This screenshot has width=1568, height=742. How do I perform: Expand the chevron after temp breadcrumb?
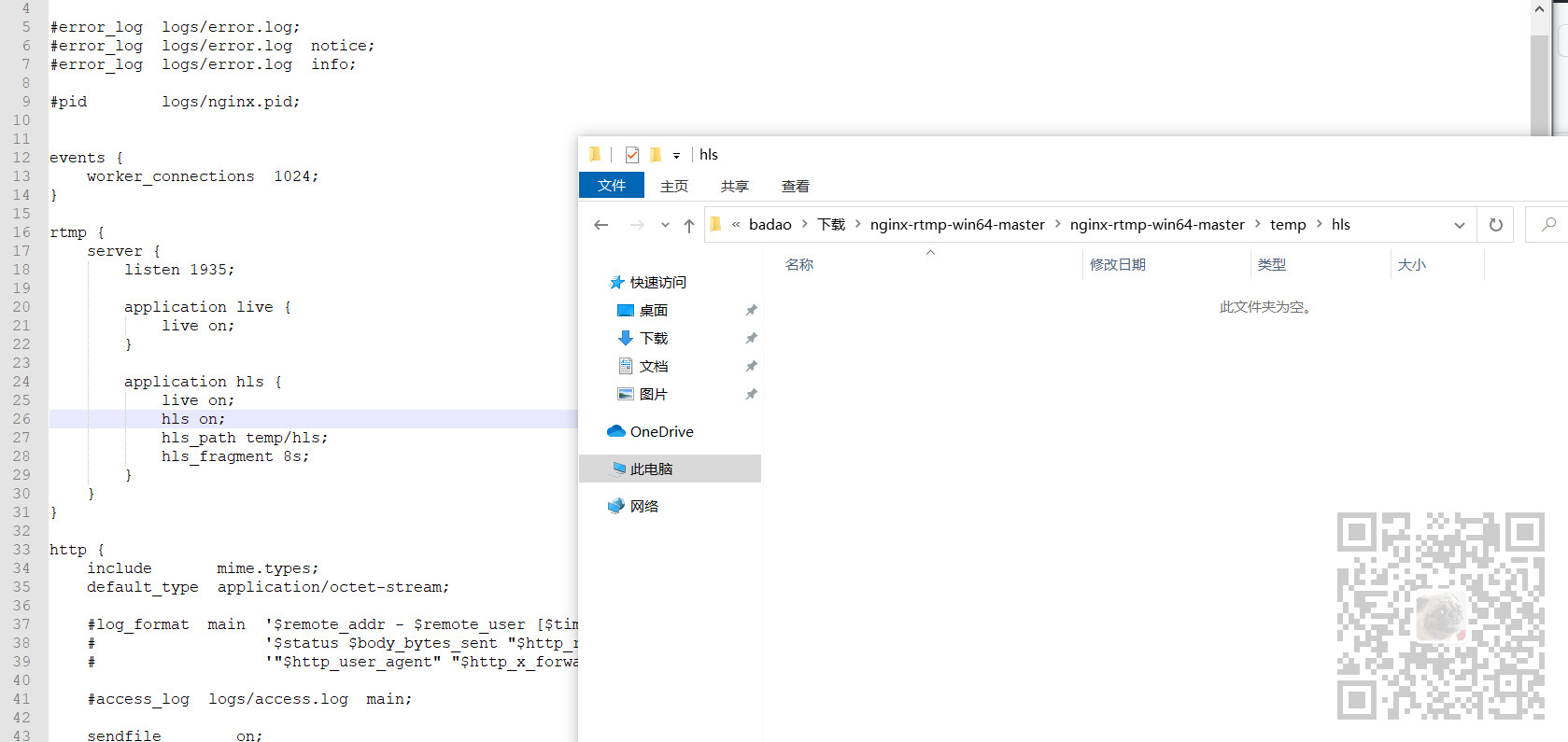[x=1319, y=224]
